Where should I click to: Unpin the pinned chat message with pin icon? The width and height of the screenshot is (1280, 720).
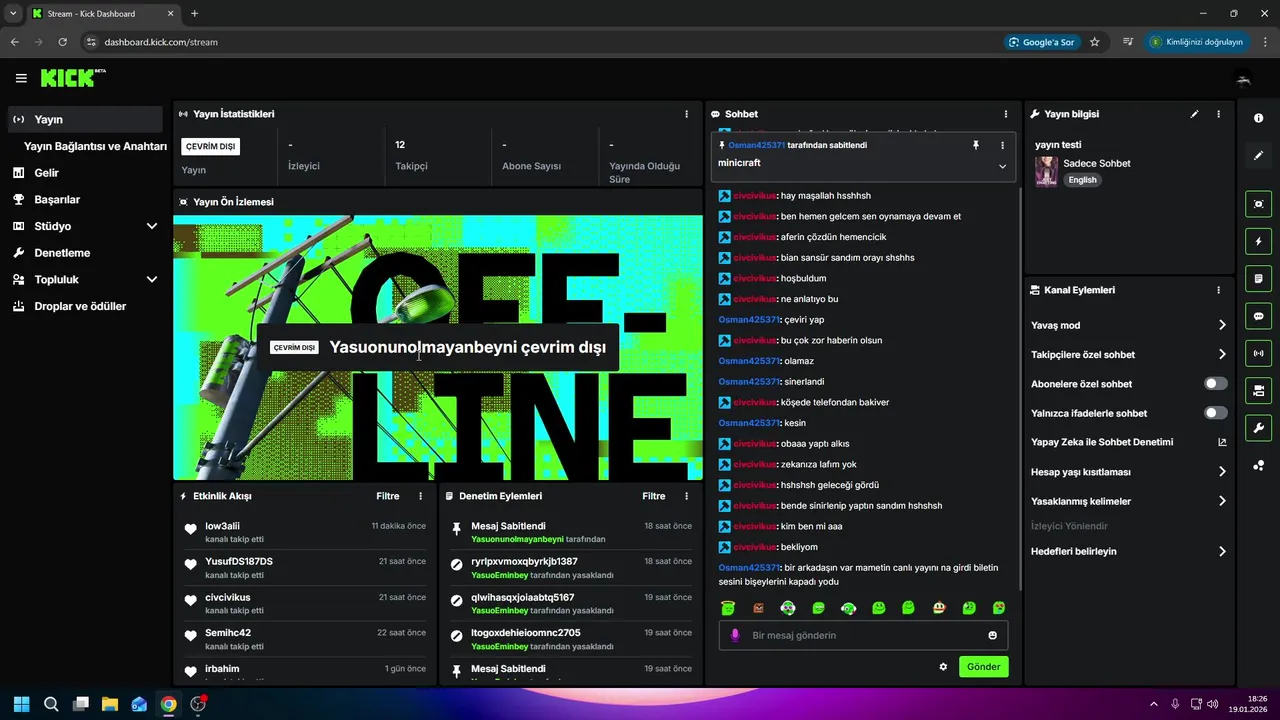[976, 145]
